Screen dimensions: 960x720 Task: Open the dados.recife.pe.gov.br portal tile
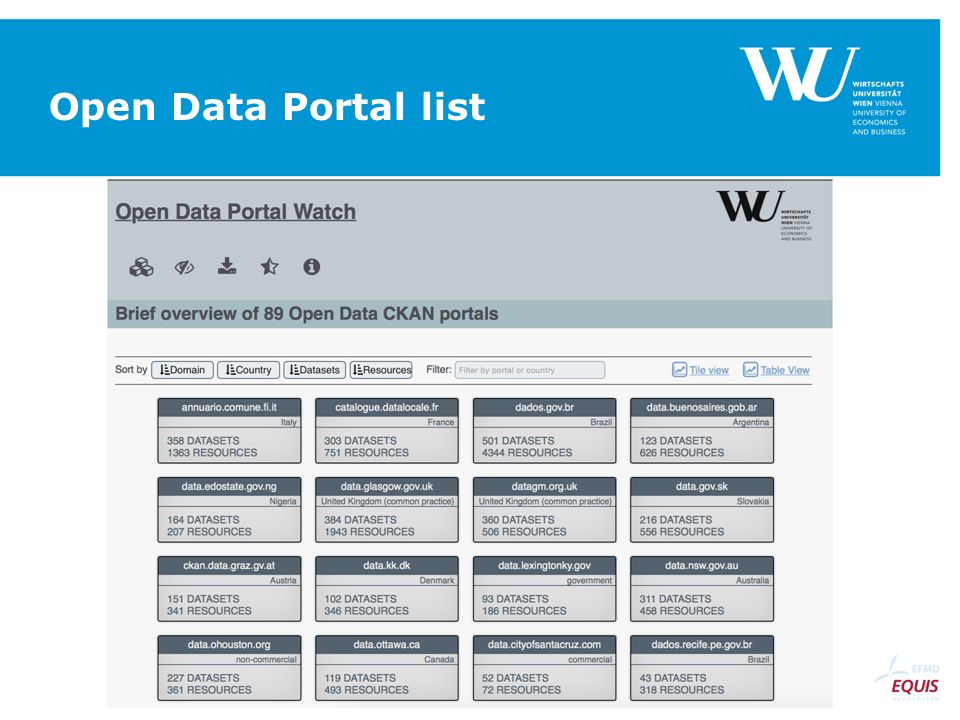coord(702,667)
